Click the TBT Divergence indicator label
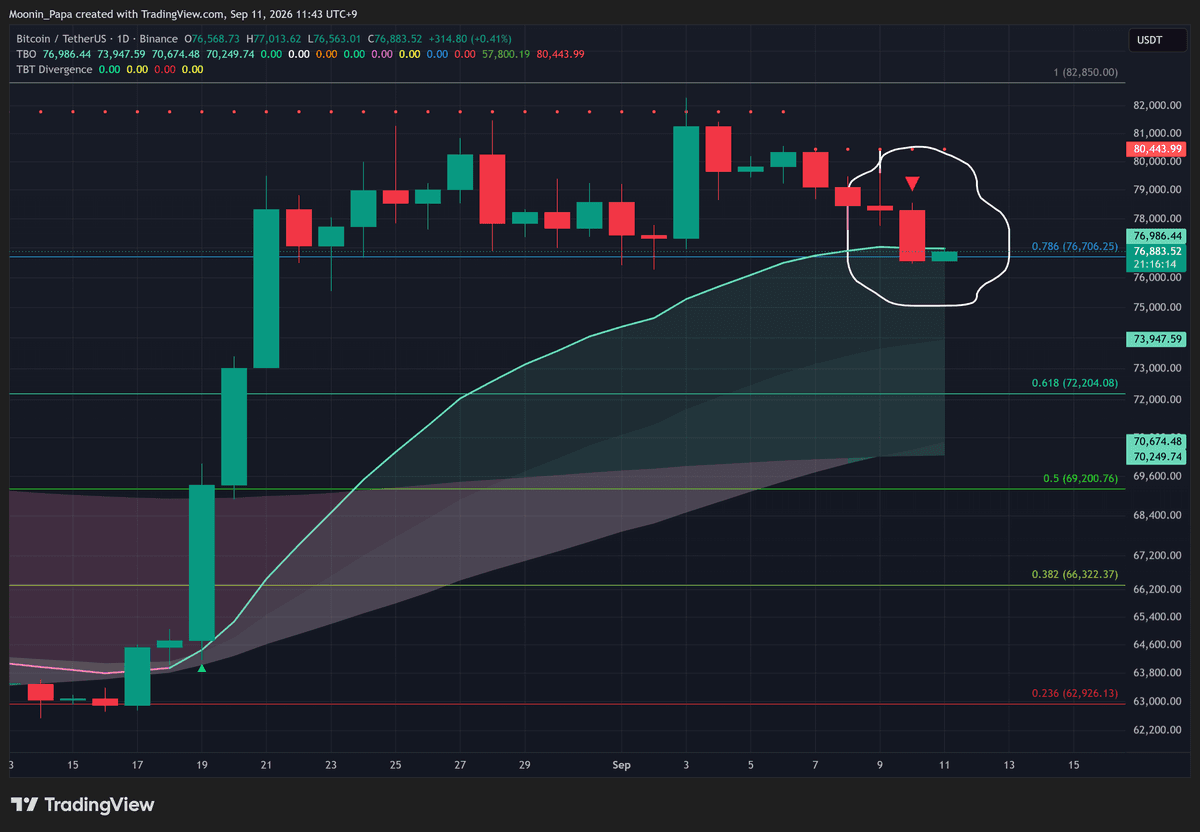This screenshot has height=832, width=1200. [x=54, y=70]
